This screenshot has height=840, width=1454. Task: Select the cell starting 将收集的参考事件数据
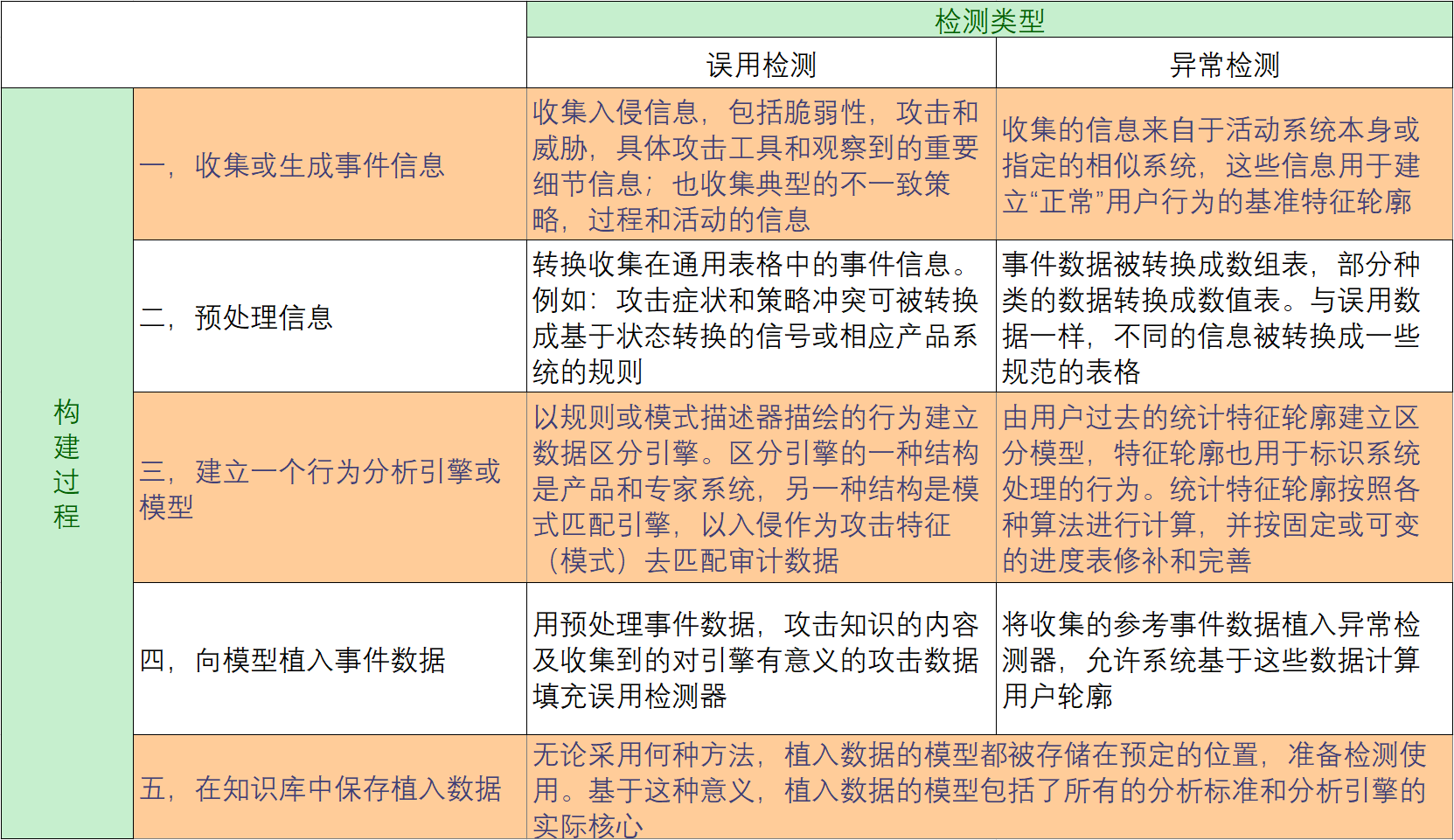[1224, 659]
